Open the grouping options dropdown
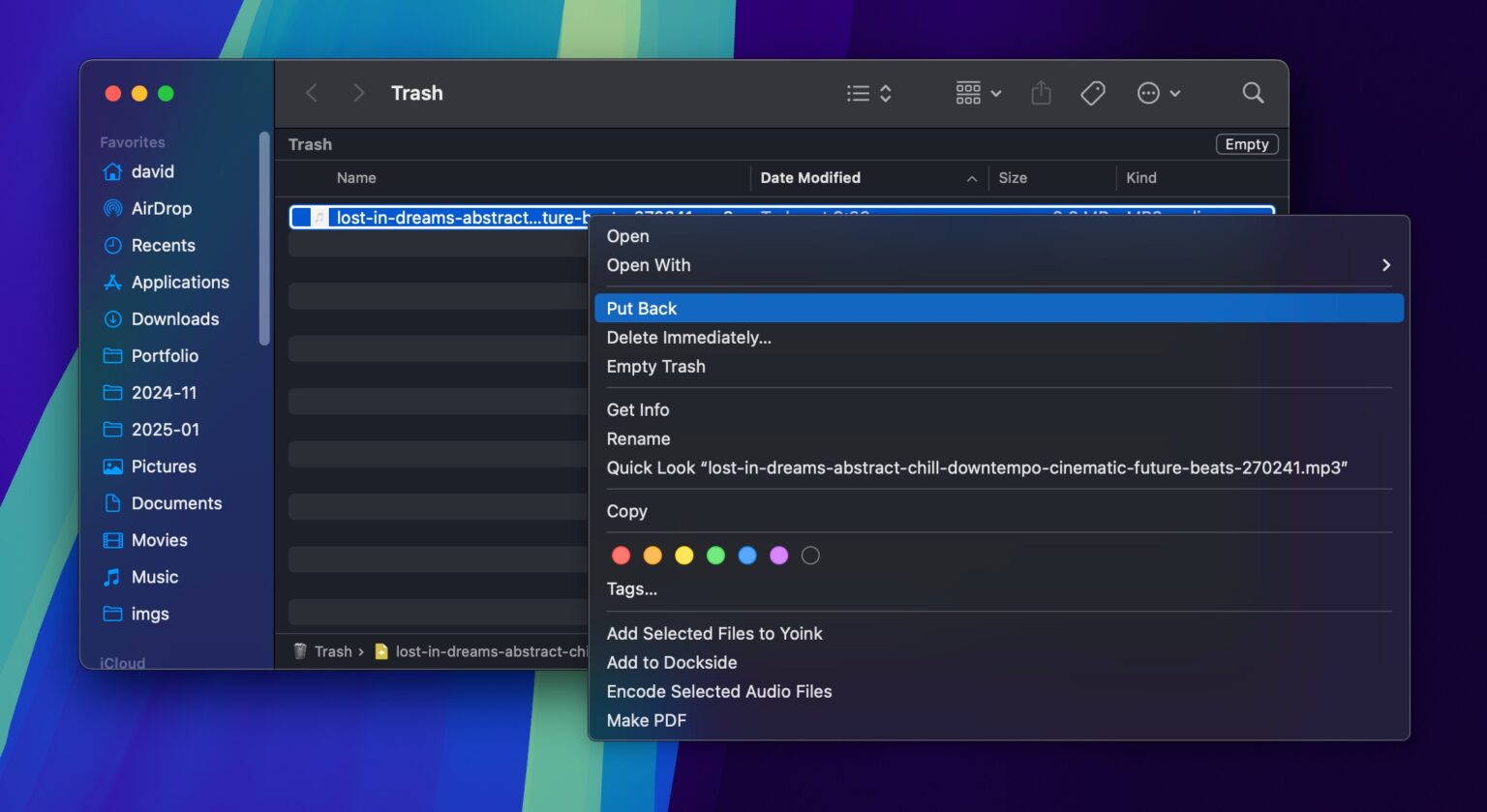The height and width of the screenshot is (812, 1487). pos(976,92)
